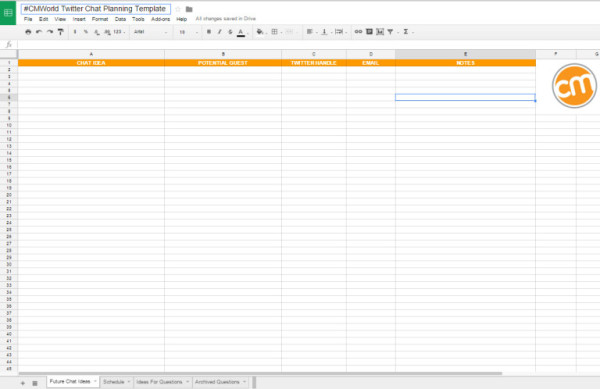Image resolution: width=600 pixels, height=389 pixels.
Task: Open text wrapping options
Action: coord(340,32)
